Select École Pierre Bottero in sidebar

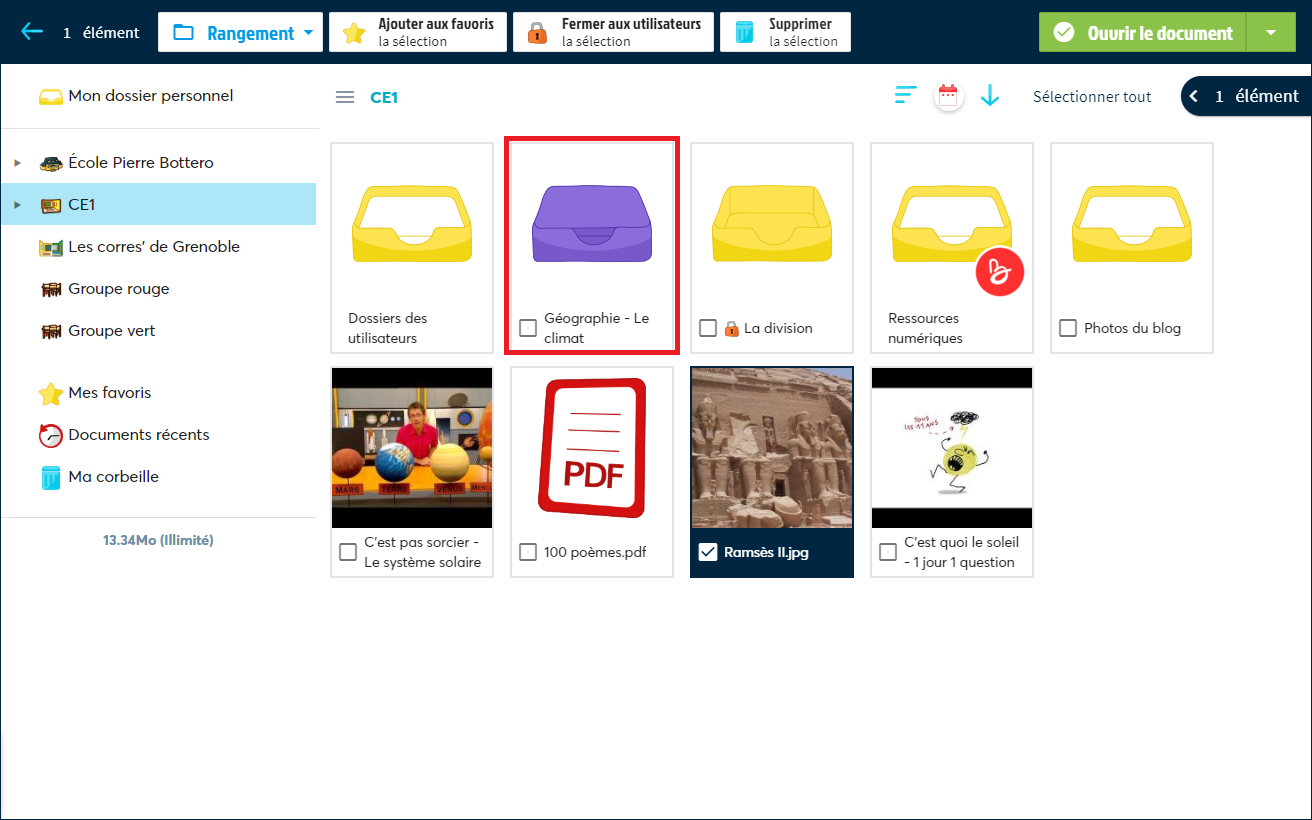[140, 163]
